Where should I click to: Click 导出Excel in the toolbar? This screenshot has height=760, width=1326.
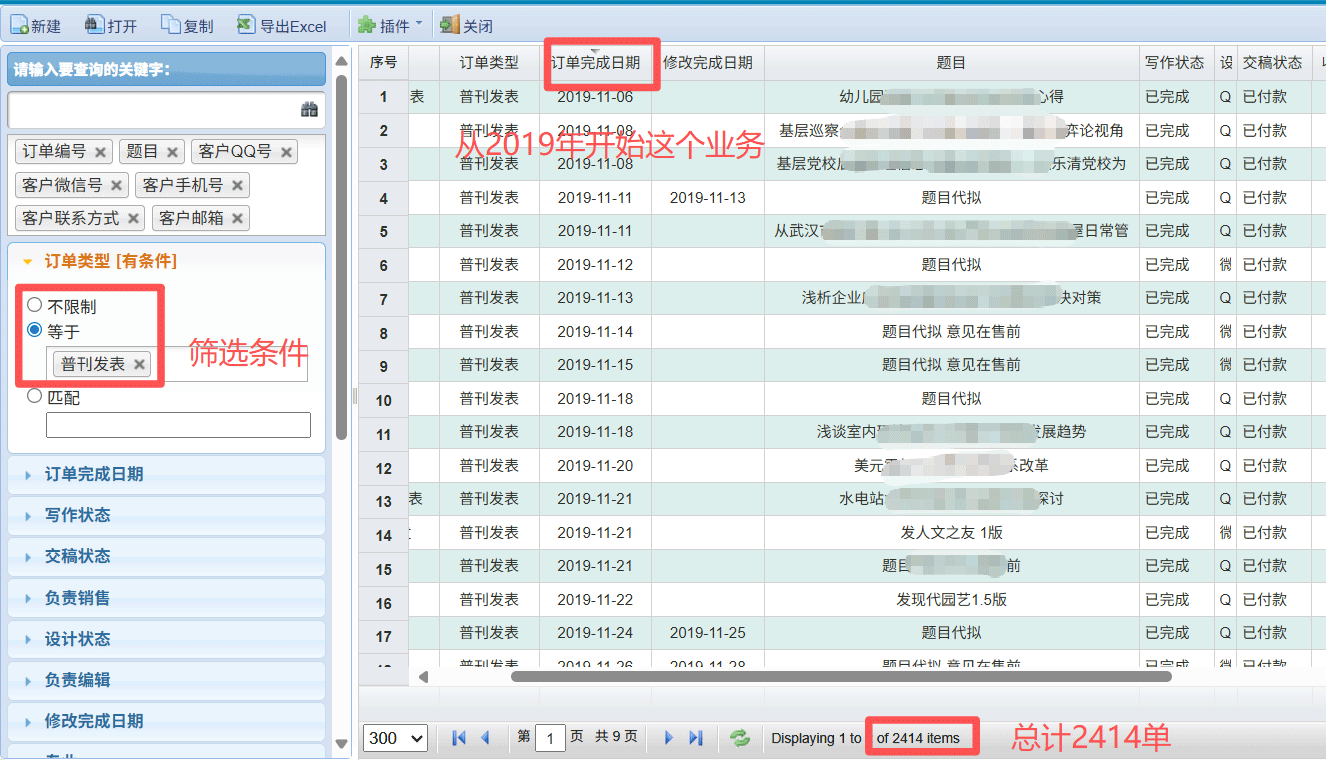(282, 26)
